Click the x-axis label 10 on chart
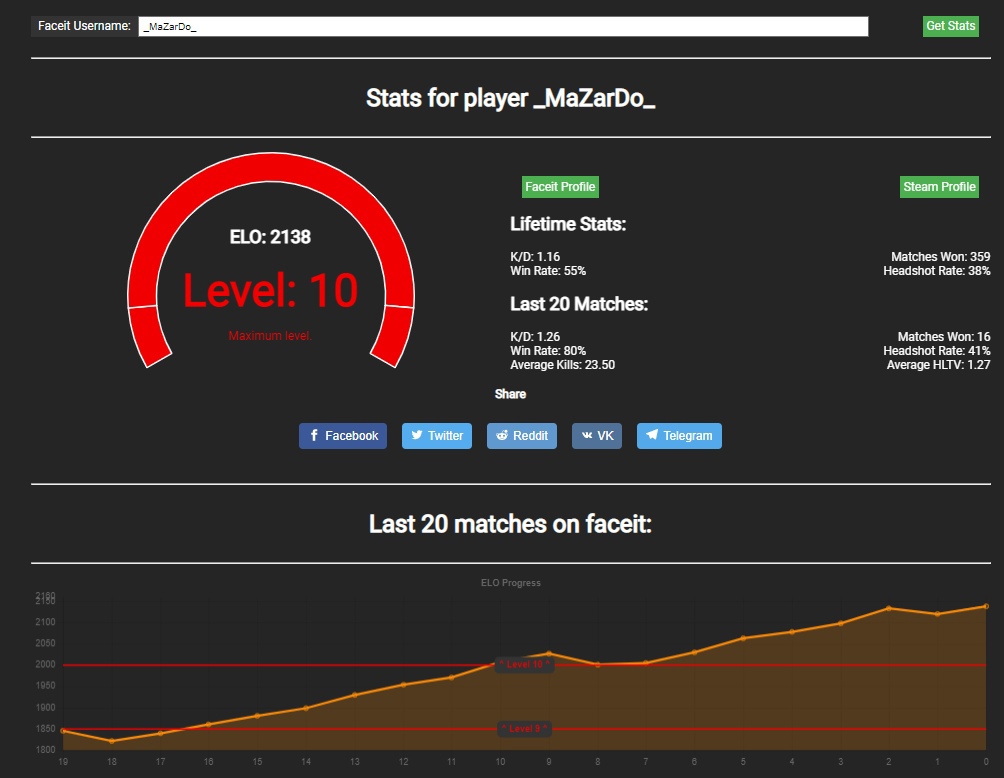This screenshot has width=1004, height=778. tap(500, 762)
